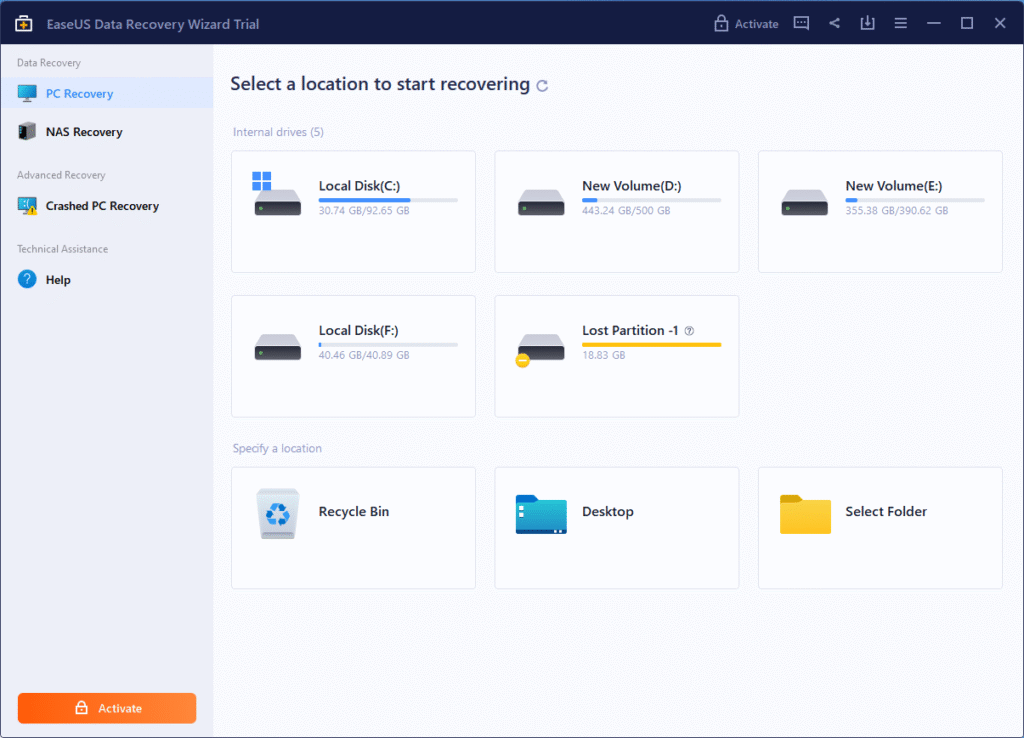Click the orange Activate button
This screenshot has width=1024, height=738.
[x=106, y=708]
